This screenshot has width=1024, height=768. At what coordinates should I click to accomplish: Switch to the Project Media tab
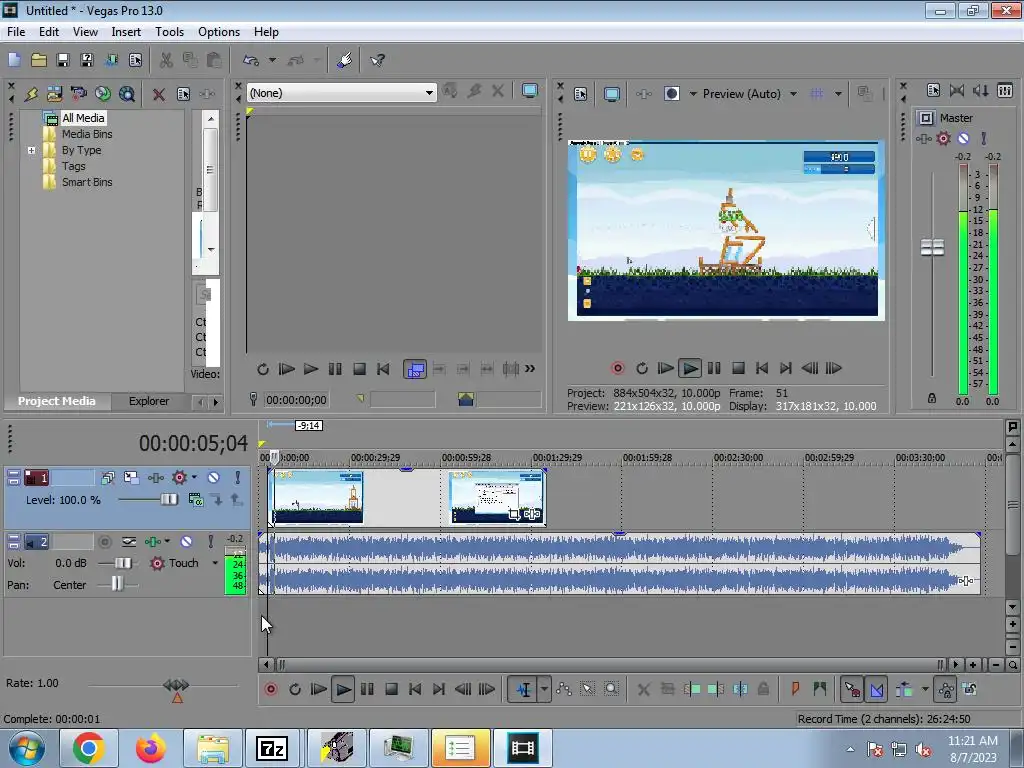[56, 401]
